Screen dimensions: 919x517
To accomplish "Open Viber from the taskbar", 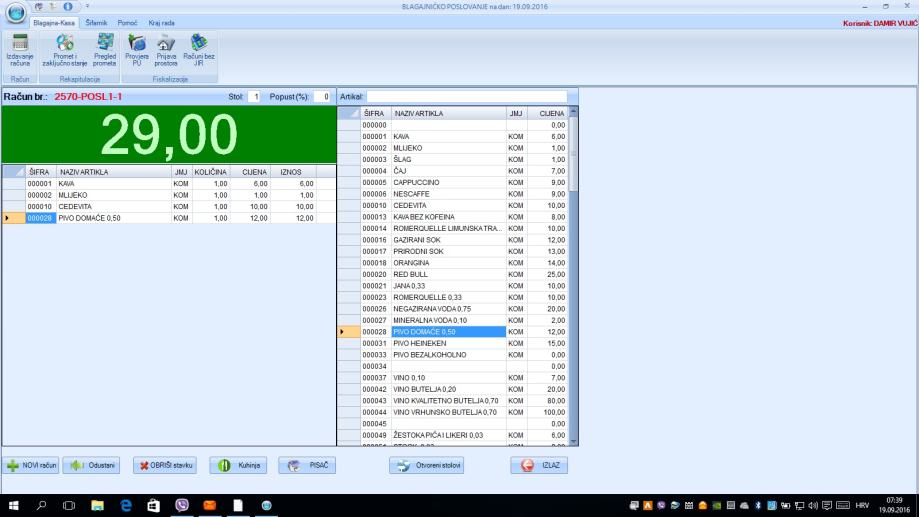I will click(182, 506).
